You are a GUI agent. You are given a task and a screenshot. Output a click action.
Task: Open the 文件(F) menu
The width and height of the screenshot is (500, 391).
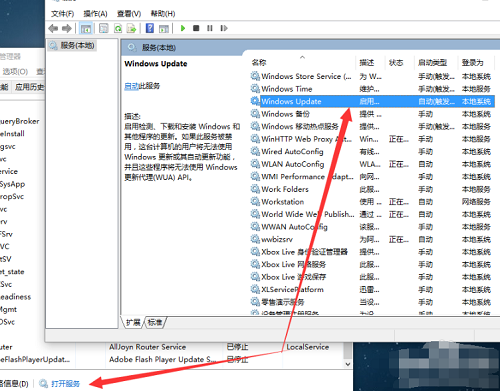[62, 14]
